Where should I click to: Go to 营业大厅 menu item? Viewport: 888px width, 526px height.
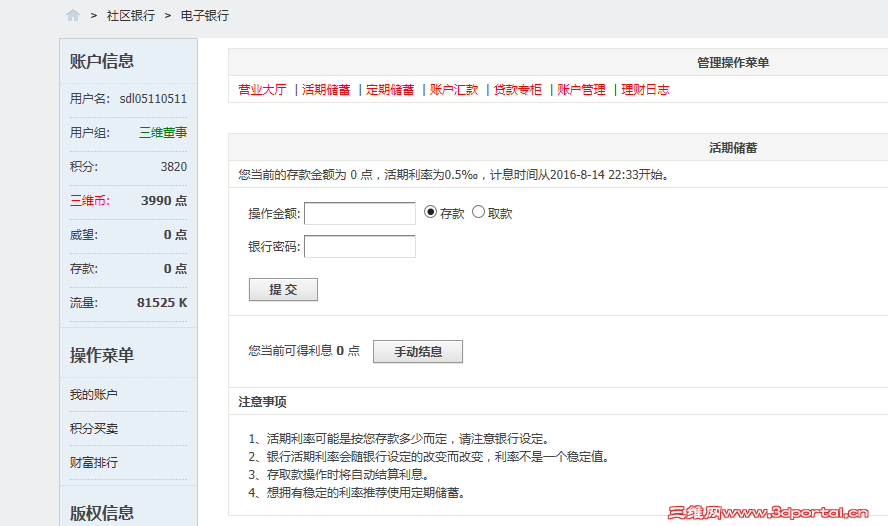click(x=262, y=89)
